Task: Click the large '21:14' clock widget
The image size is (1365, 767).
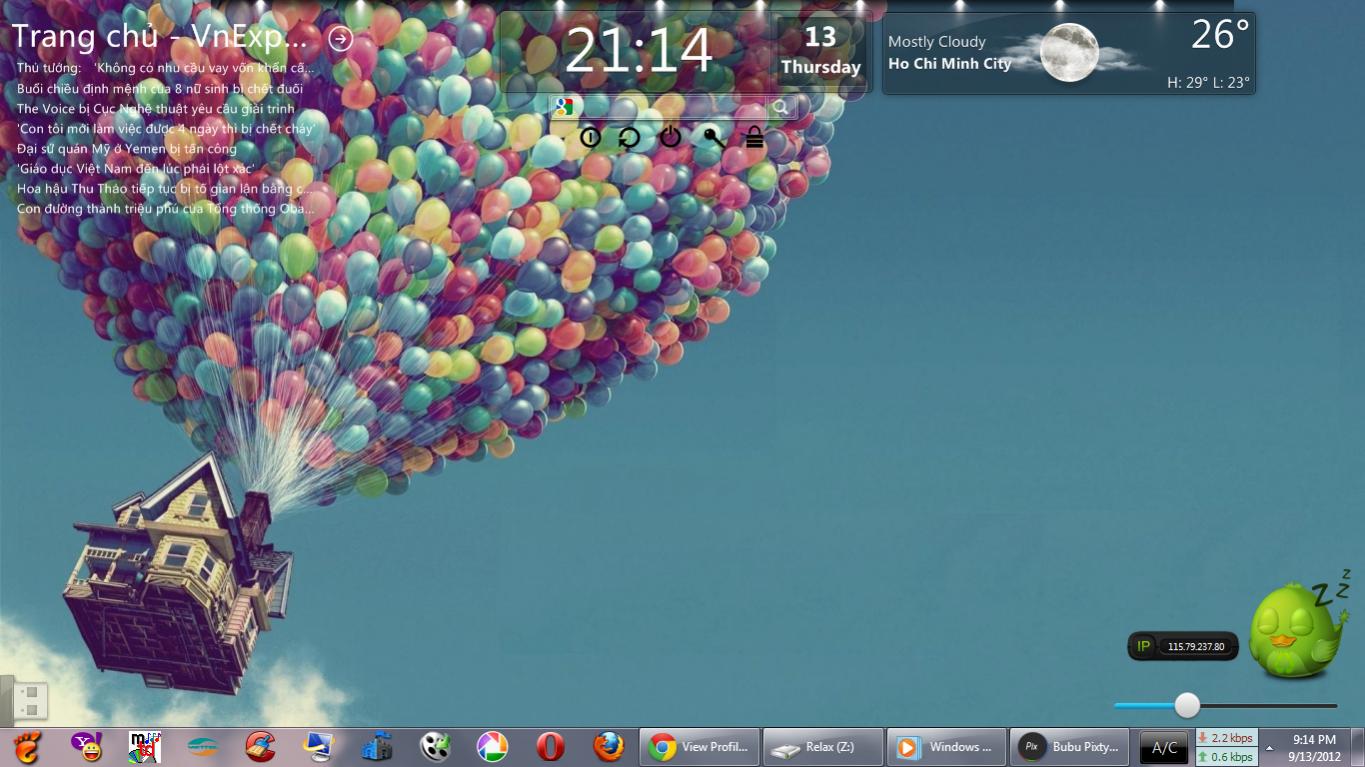Action: tap(638, 50)
